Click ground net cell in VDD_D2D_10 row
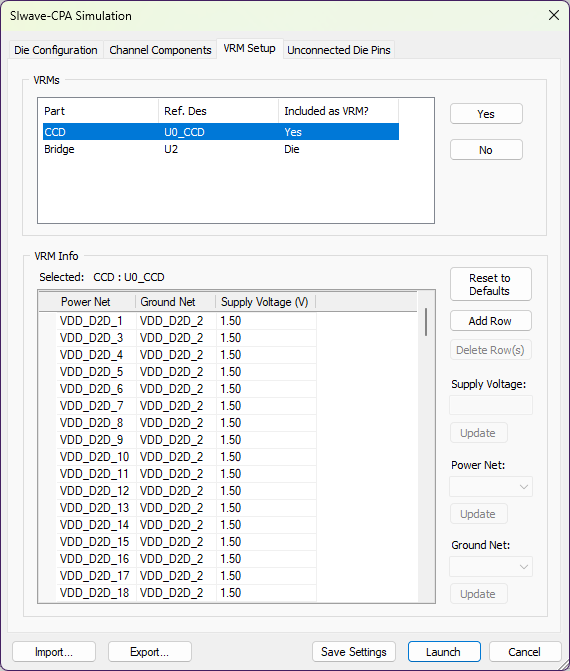The height and width of the screenshot is (671, 570). tap(176, 457)
